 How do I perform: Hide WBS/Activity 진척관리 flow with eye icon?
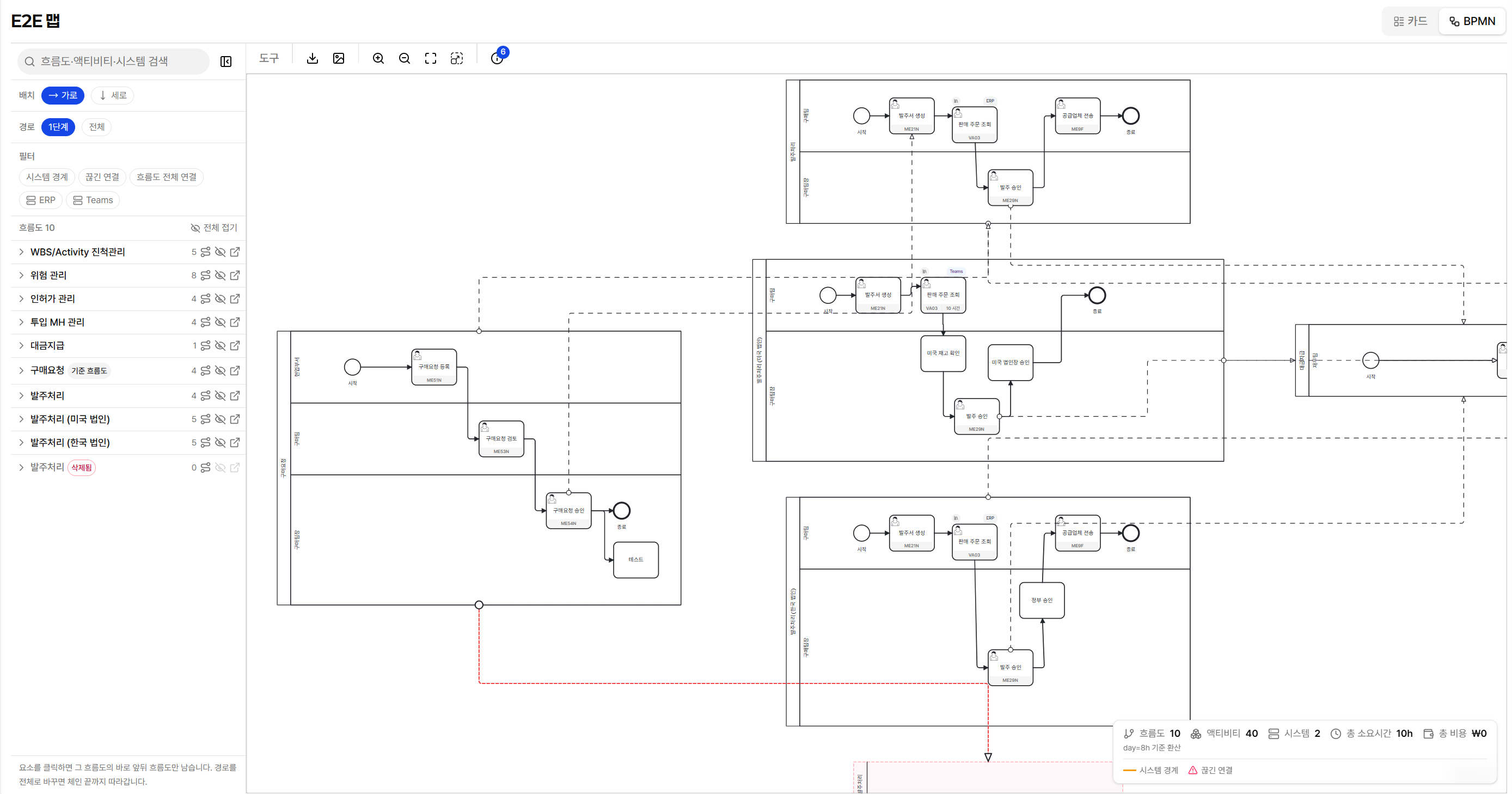[220, 252]
